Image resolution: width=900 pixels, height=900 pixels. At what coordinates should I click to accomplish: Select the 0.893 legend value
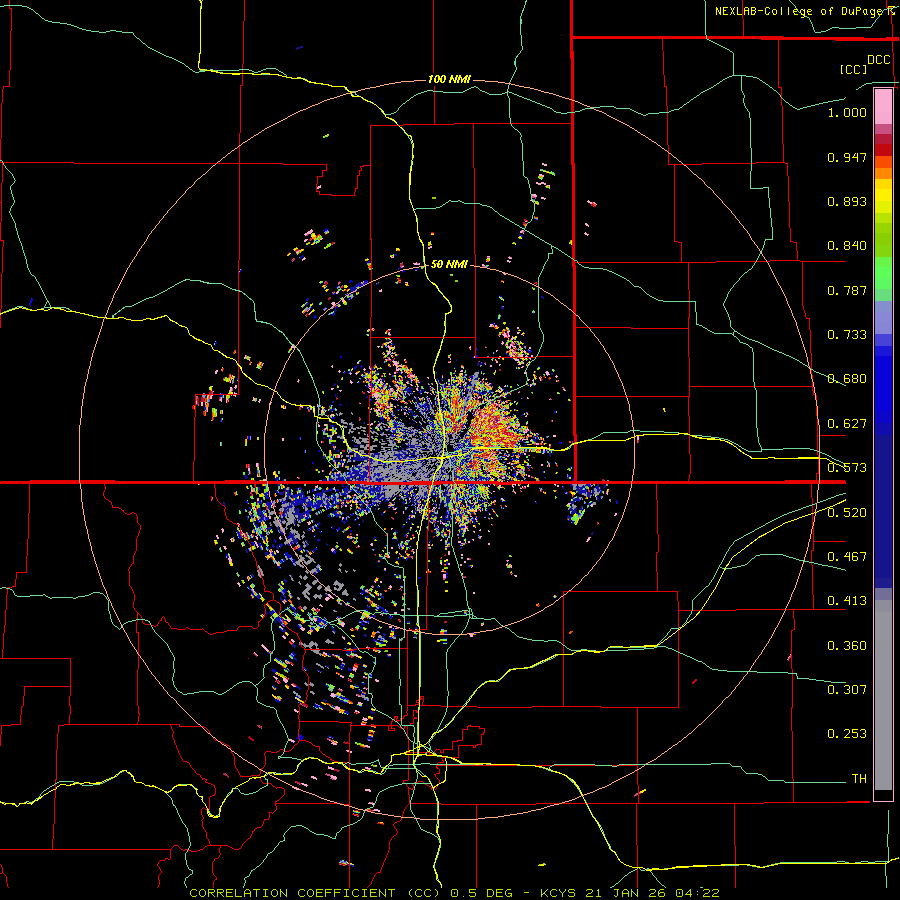pyautogui.click(x=847, y=201)
